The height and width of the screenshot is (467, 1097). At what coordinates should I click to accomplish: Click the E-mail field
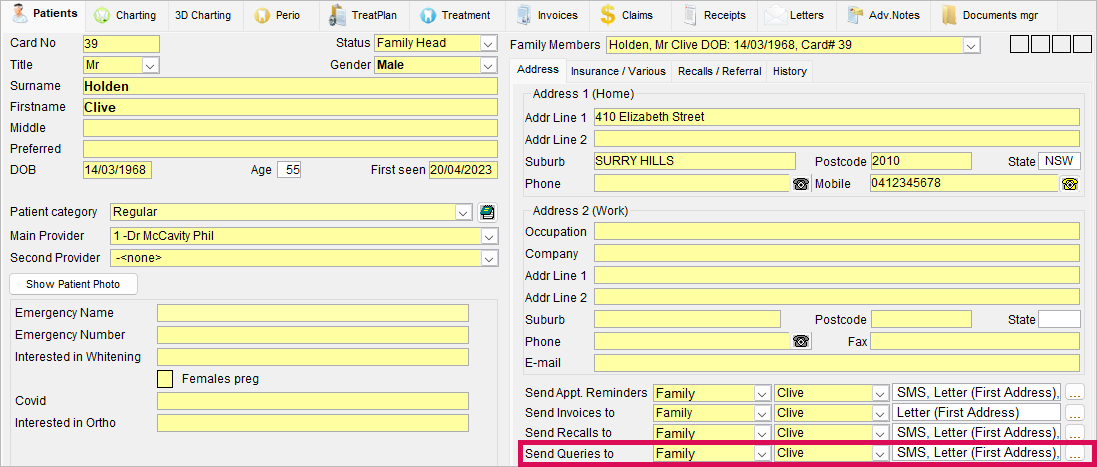(x=837, y=363)
